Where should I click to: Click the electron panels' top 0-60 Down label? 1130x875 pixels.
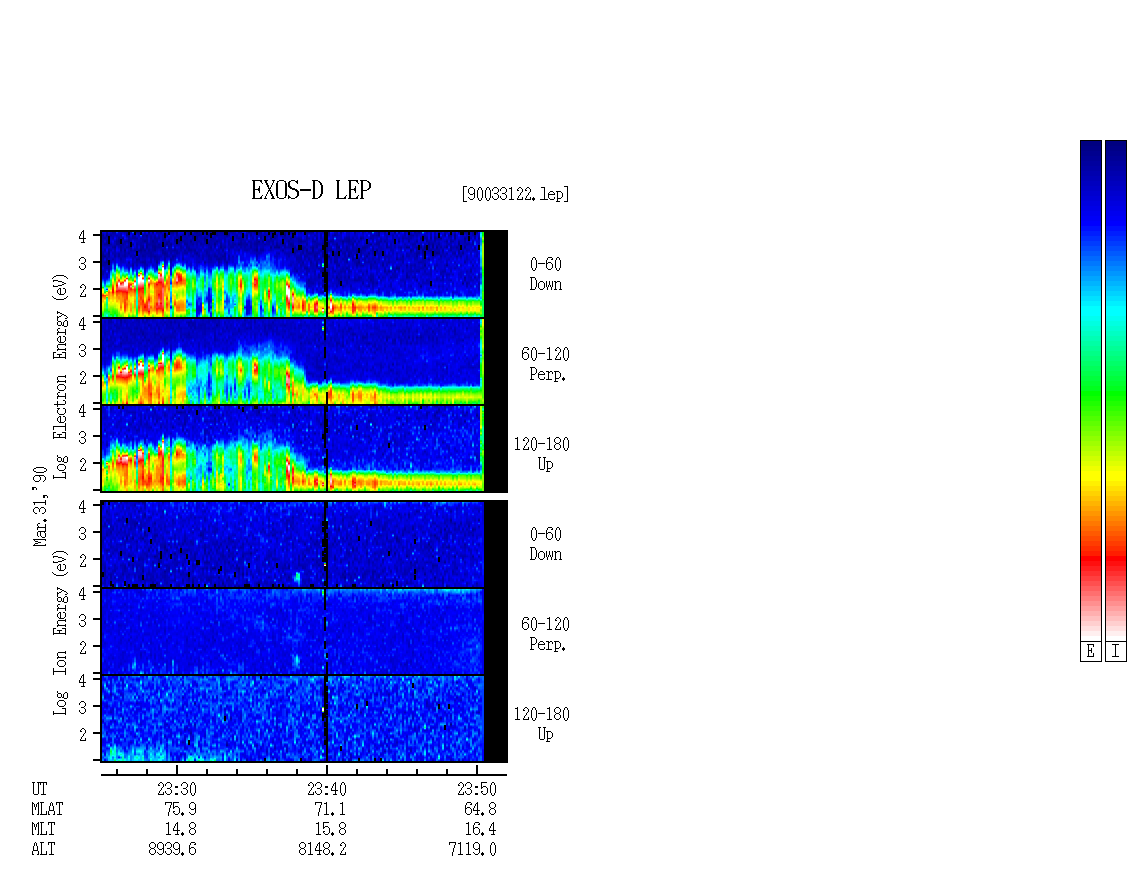pyautogui.click(x=546, y=275)
